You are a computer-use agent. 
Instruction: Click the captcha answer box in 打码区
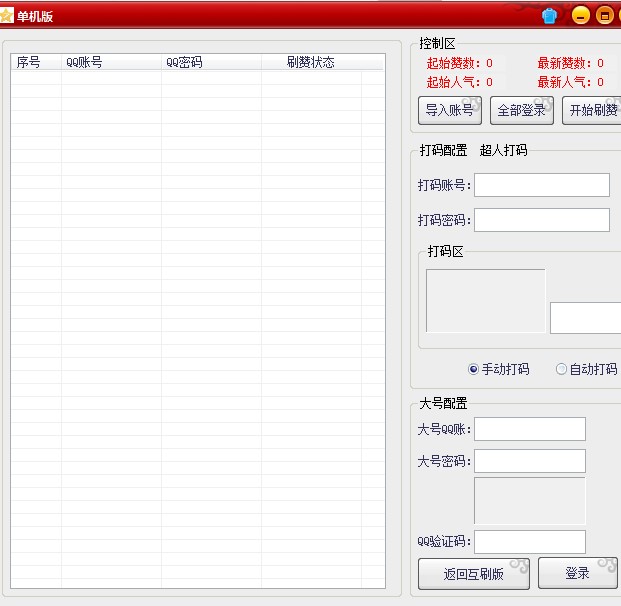[x=586, y=318]
